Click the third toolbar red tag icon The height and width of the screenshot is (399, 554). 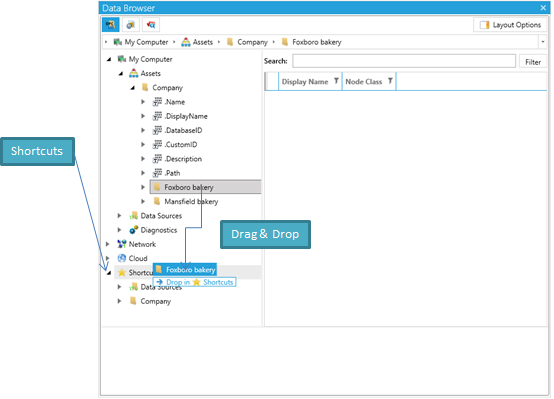point(151,25)
